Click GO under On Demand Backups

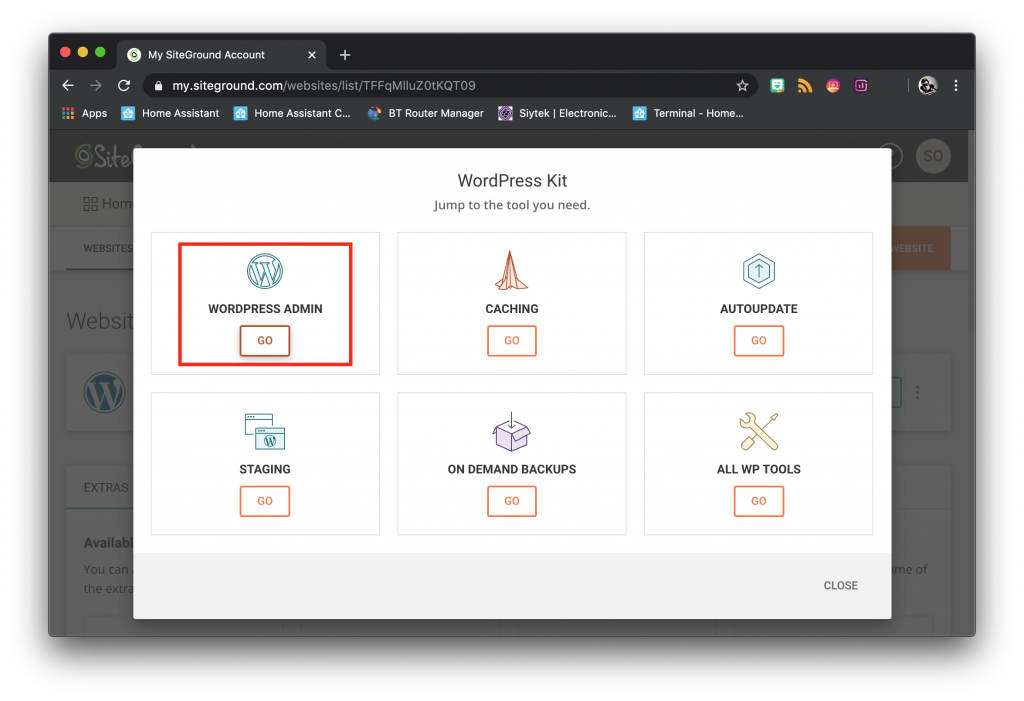[511, 501]
